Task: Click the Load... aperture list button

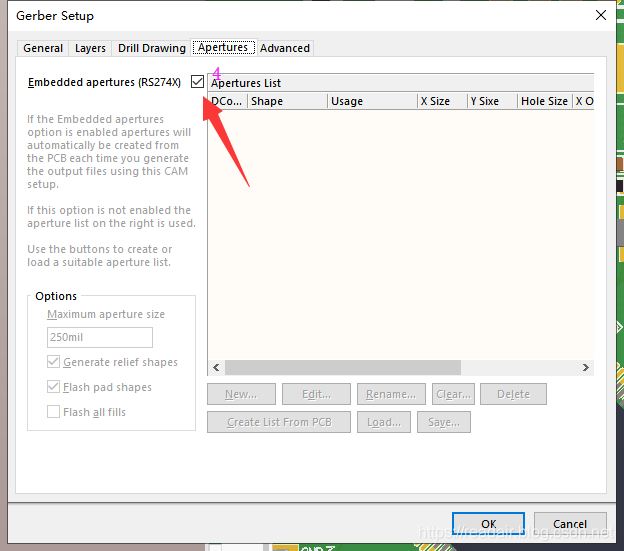Action: [x=384, y=422]
